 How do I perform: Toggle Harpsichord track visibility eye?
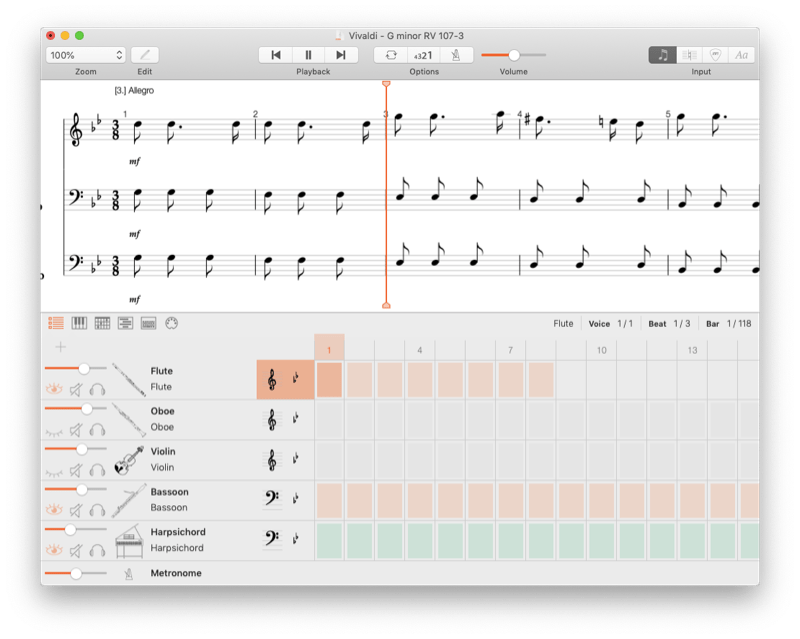tap(54, 549)
